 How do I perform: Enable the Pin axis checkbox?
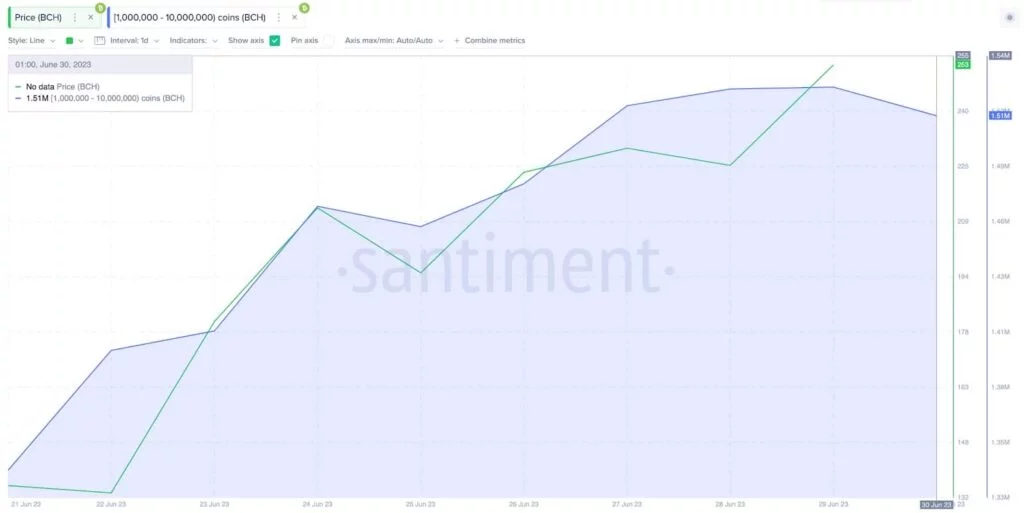point(328,40)
